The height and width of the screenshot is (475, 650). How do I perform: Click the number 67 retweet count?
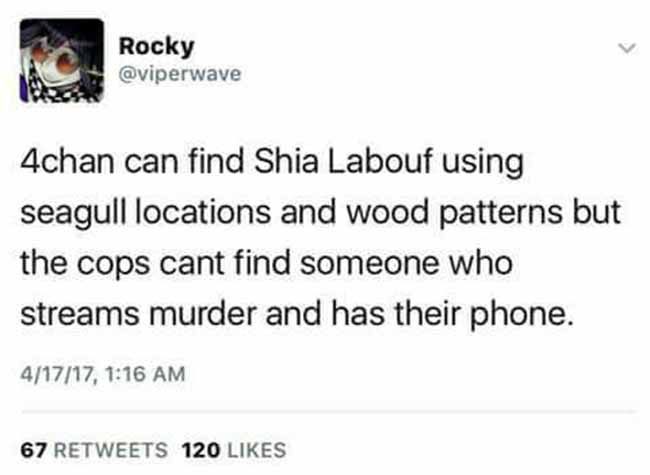point(33,450)
